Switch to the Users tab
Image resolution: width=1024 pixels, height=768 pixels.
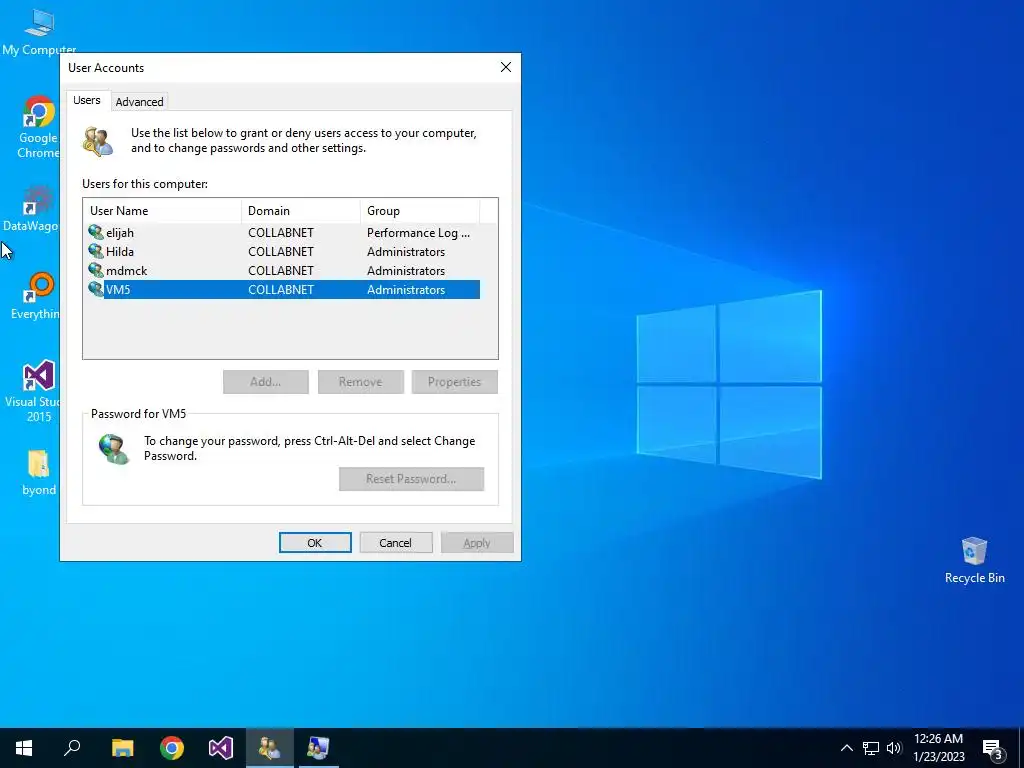[87, 100]
